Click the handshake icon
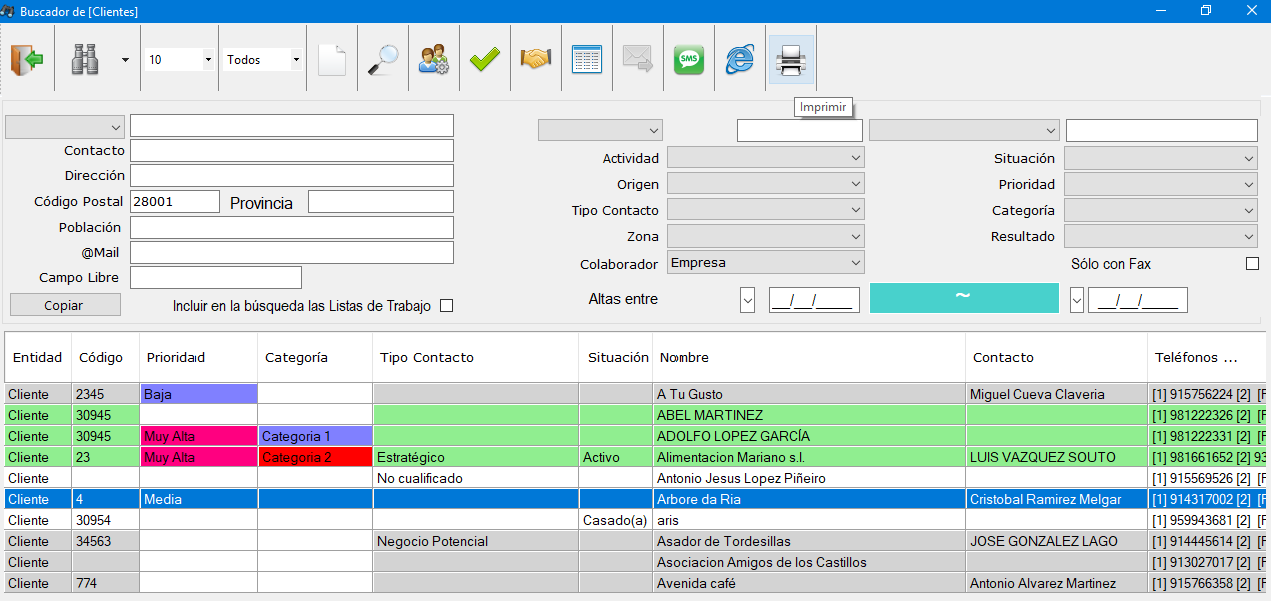Viewport: 1271px width, 601px height. click(x=536, y=60)
